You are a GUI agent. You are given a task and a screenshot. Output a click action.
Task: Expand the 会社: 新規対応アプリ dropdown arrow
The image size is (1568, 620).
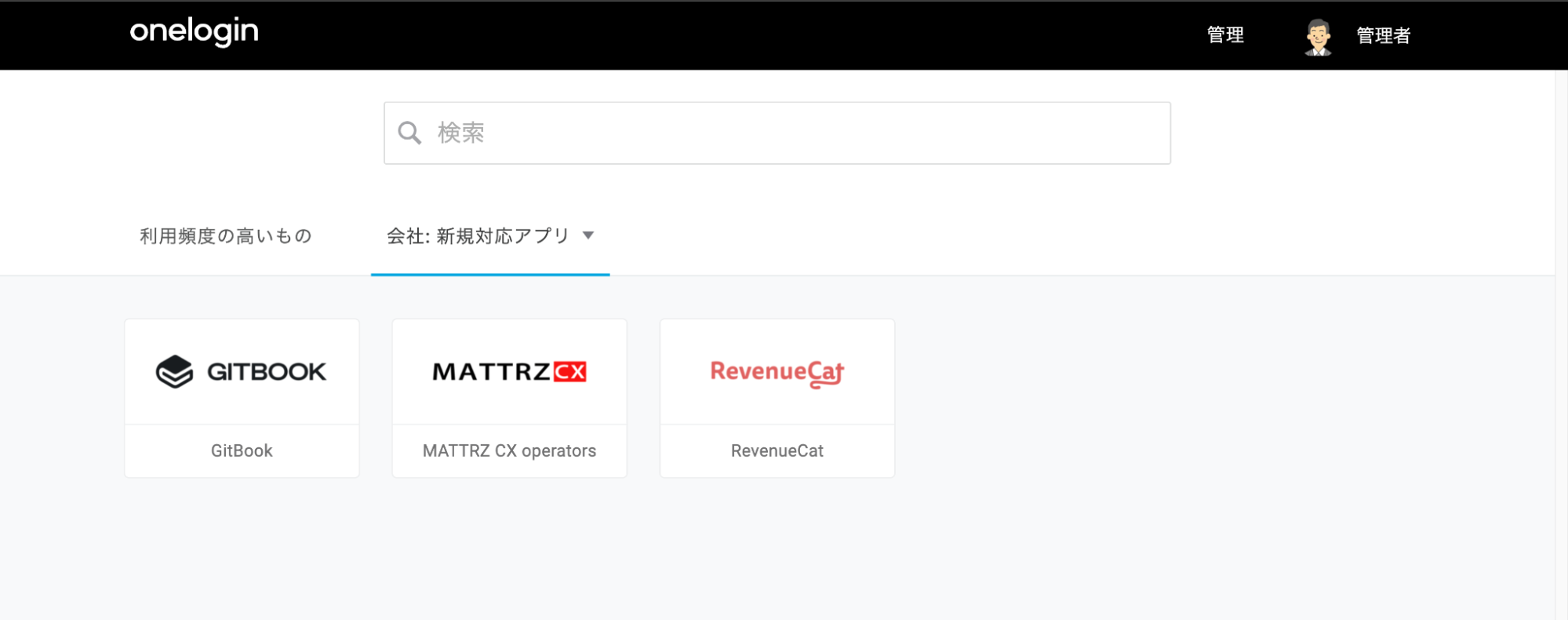588,235
